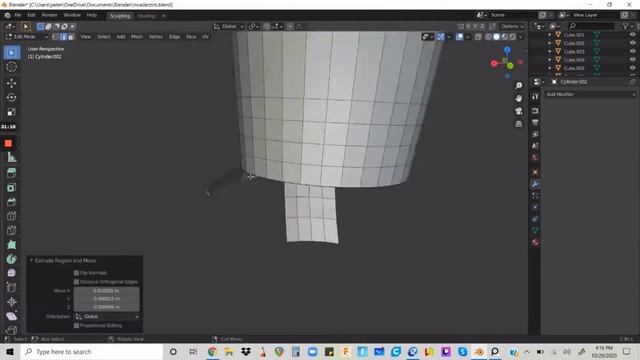640x360 pixels.
Task: Select Cube.002 in the outliner
Action: coord(574,43)
